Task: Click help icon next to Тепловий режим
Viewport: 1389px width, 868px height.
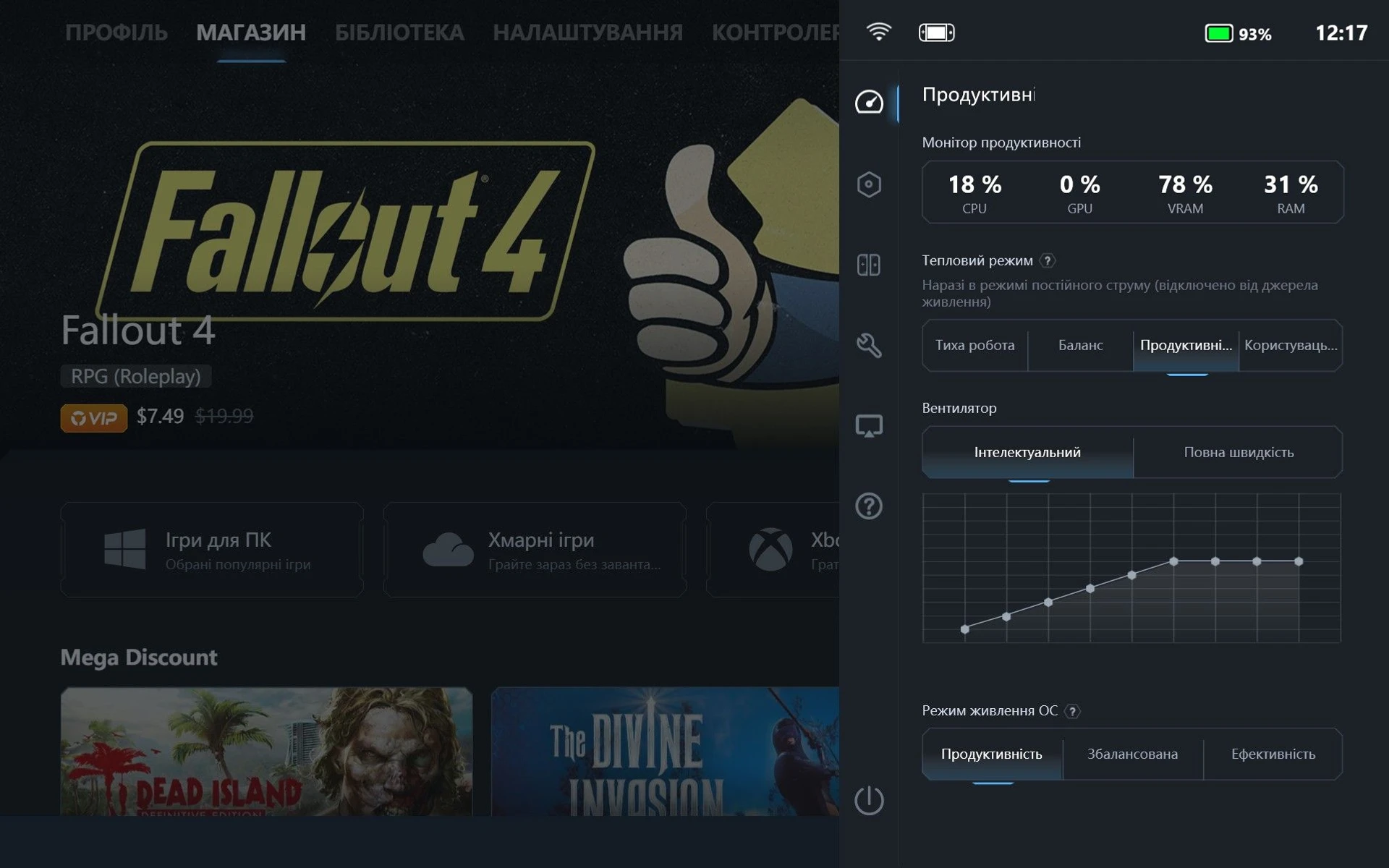Action: 1047,261
